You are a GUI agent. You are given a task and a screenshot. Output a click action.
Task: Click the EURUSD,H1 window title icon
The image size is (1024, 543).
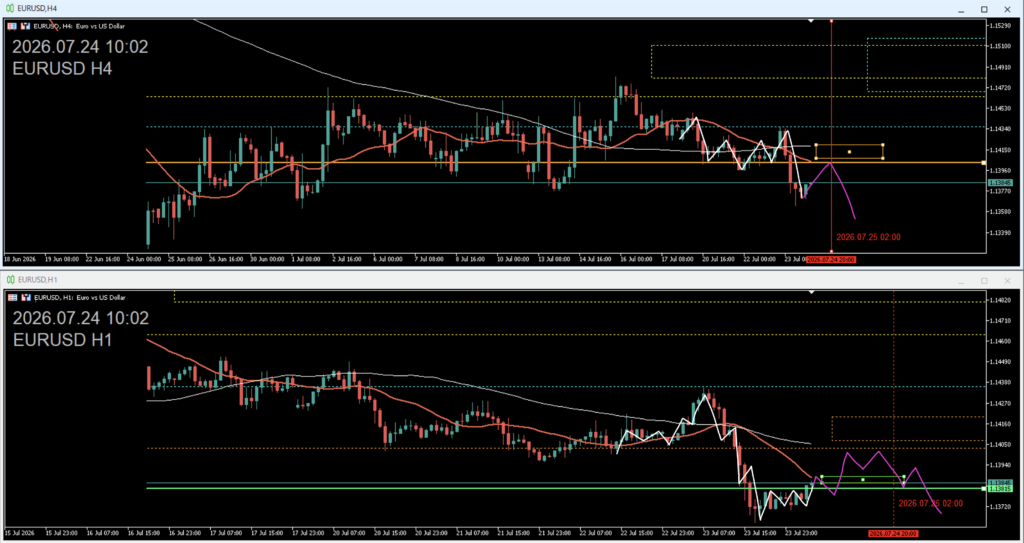click(10, 280)
